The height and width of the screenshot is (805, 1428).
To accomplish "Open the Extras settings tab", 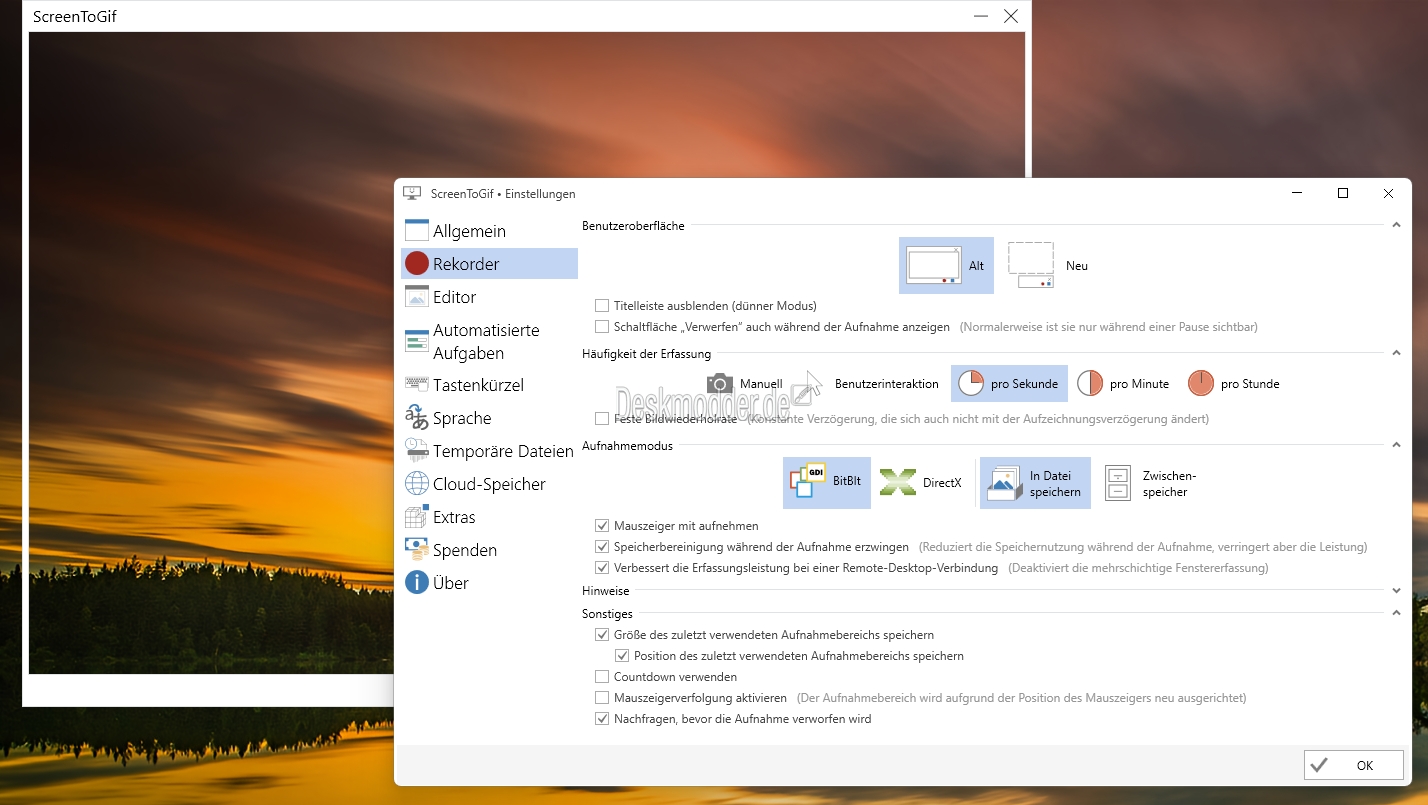I will [489, 517].
